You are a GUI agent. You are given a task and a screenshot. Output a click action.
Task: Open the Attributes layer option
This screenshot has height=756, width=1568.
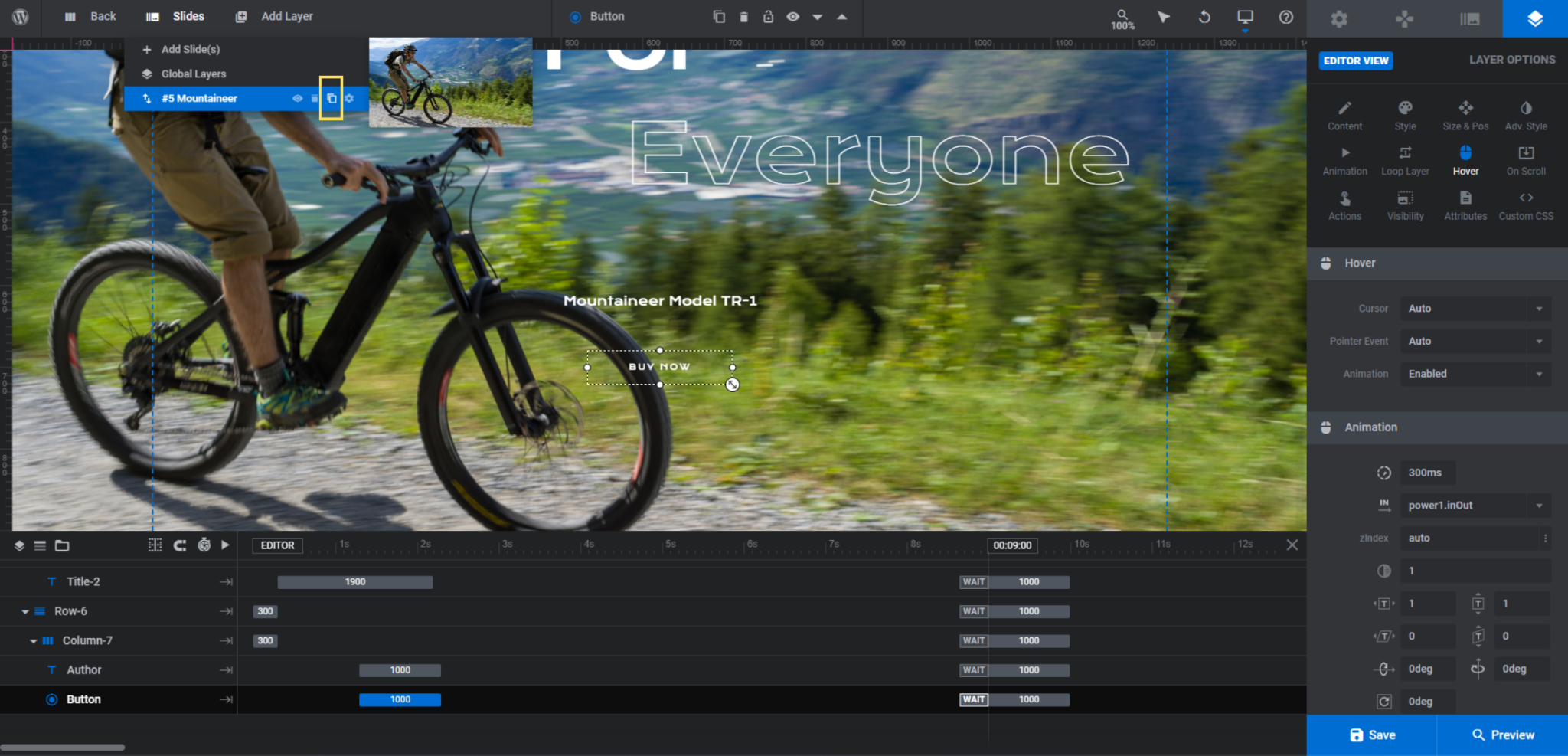tap(1465, 206)
